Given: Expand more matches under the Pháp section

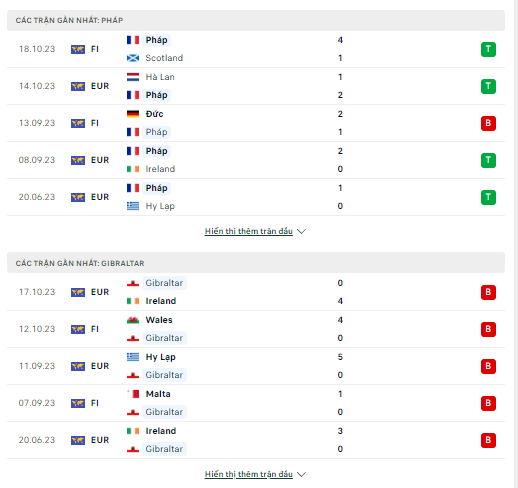Looking at the screenshot, I should pos(249,231).
